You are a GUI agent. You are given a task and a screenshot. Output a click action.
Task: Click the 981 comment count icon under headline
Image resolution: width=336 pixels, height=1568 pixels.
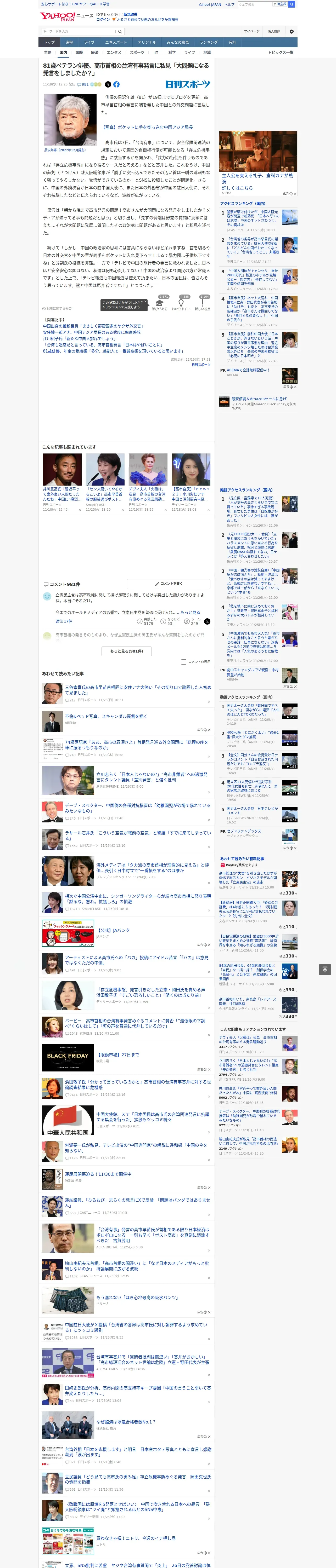click(x=83, y=85)
